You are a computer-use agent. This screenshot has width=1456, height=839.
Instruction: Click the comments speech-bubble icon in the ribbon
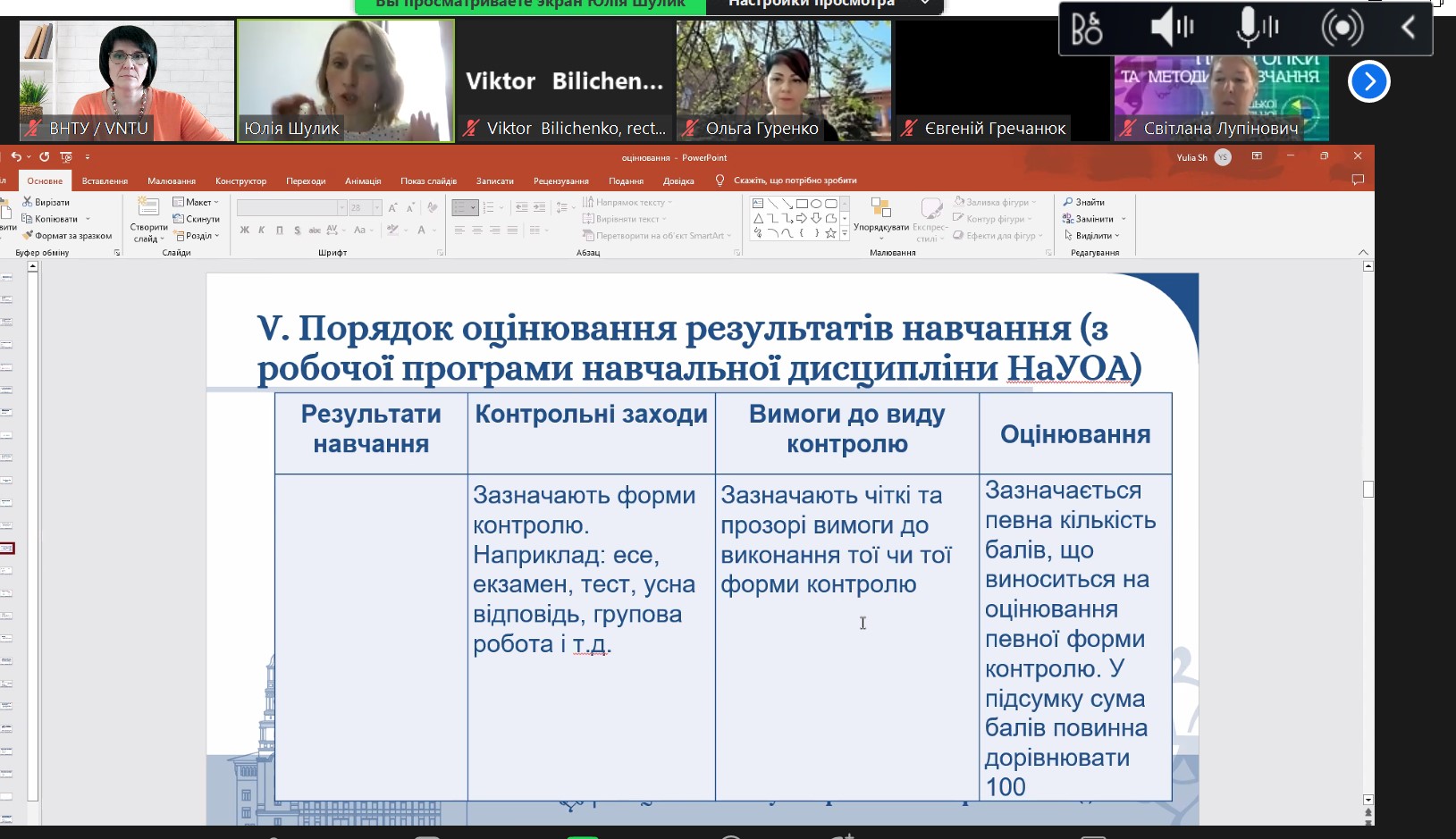coord(1358,180)
